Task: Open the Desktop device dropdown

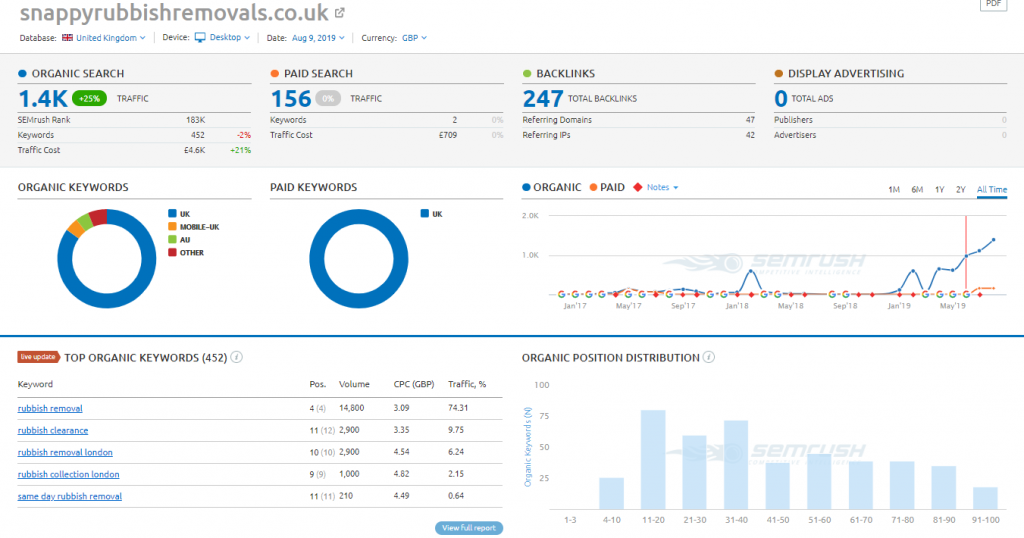Action: point(229,37)
